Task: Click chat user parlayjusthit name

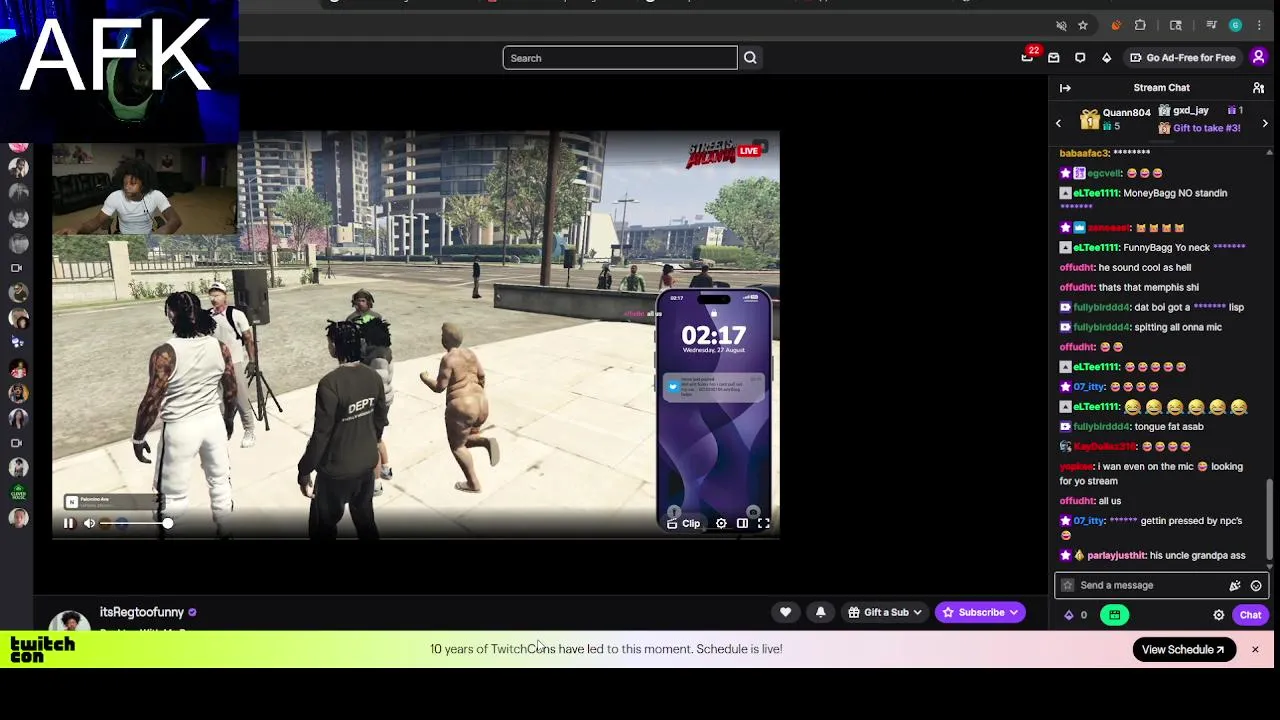Action: coord(1116,555)
